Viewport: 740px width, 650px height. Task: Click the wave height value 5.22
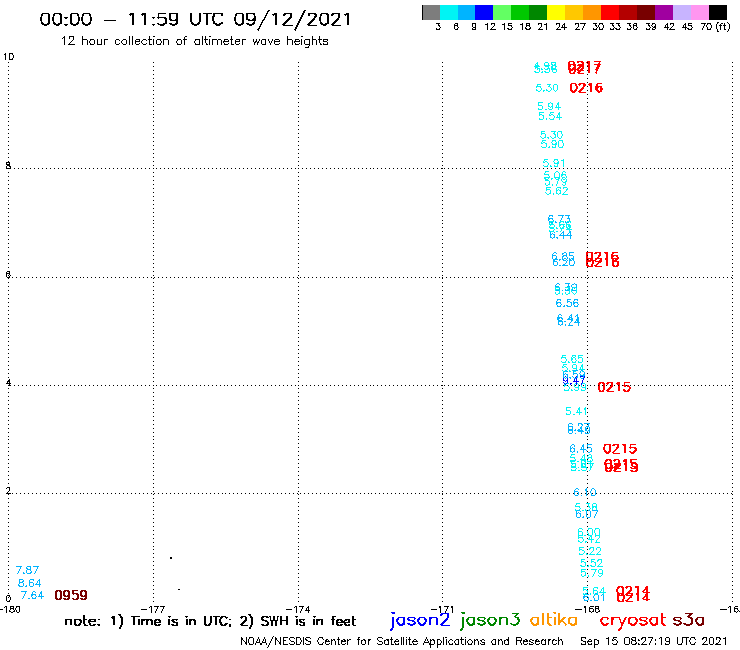pos(590,551)
